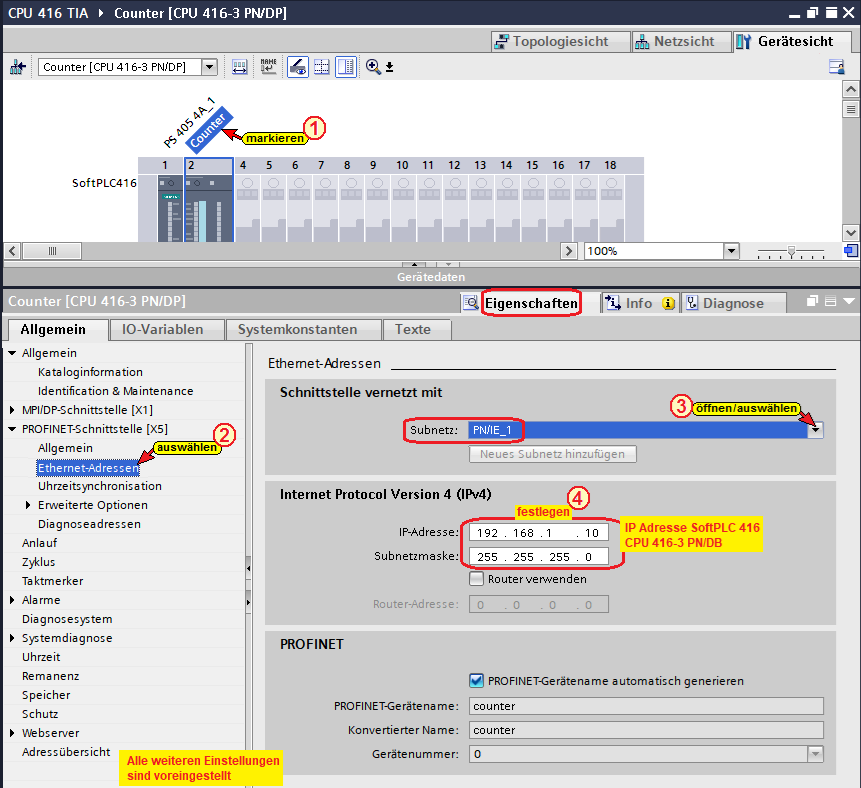Click the device navigation icon left of device selector

(18, 67)
